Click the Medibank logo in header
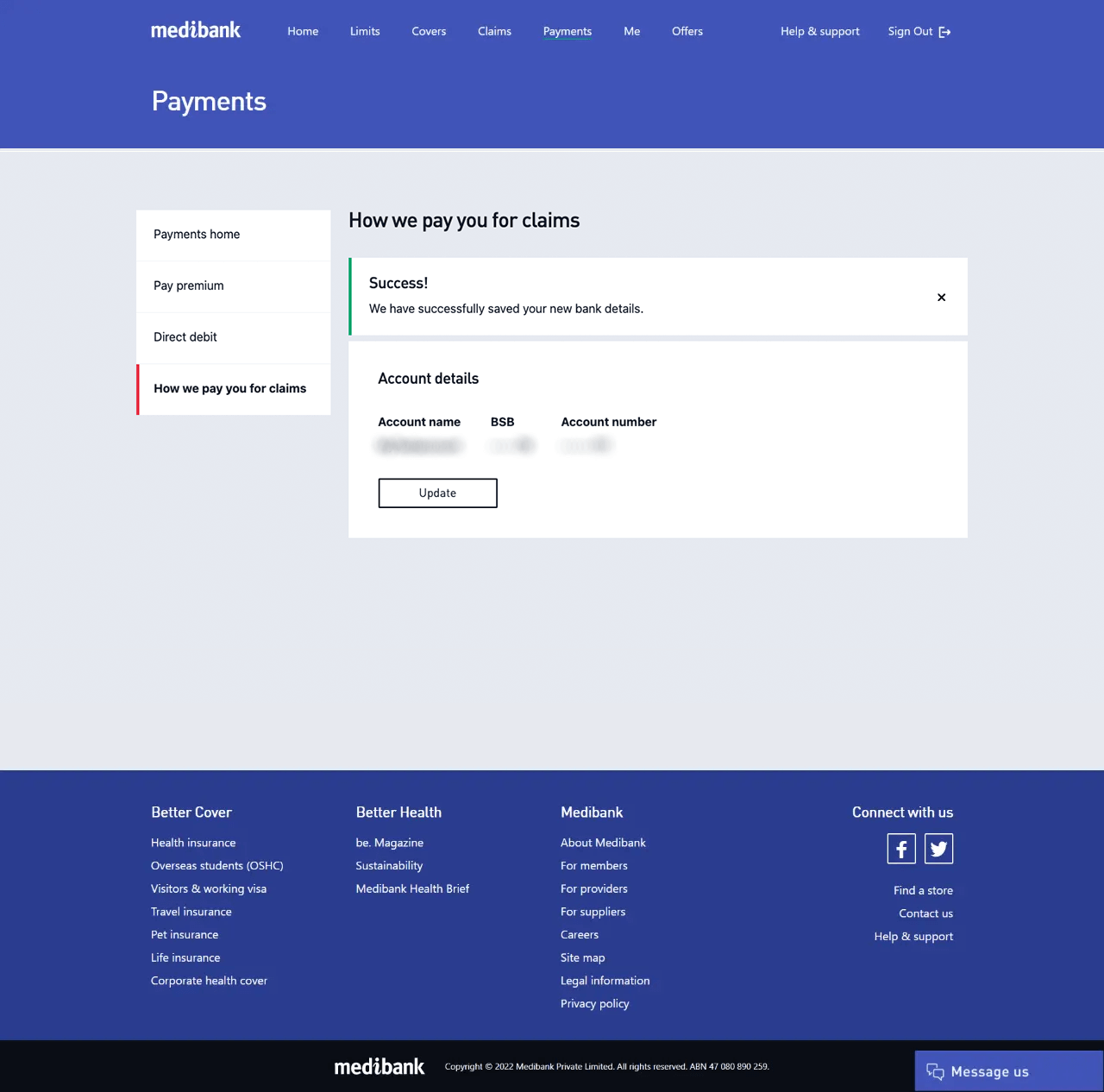Image resolution: width=1104 pixels, height=1092 pixels. [x=196, y=30]
